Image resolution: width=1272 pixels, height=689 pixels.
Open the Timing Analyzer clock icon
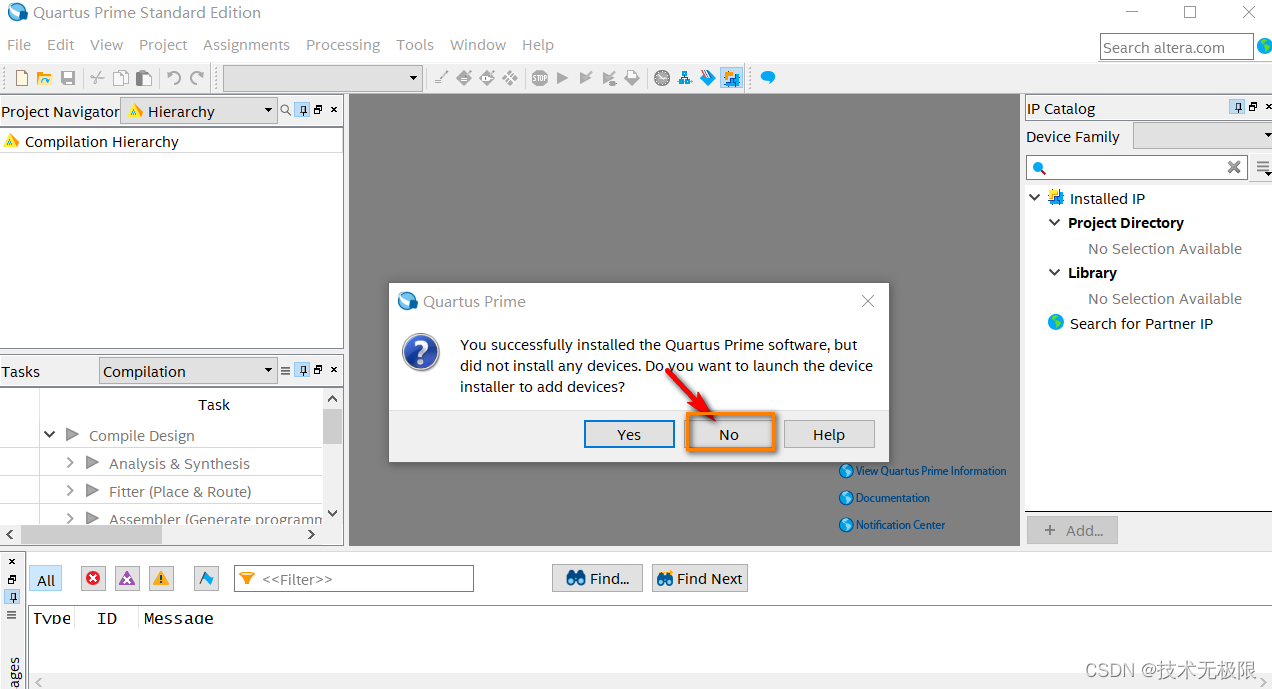tap(662, 78)
